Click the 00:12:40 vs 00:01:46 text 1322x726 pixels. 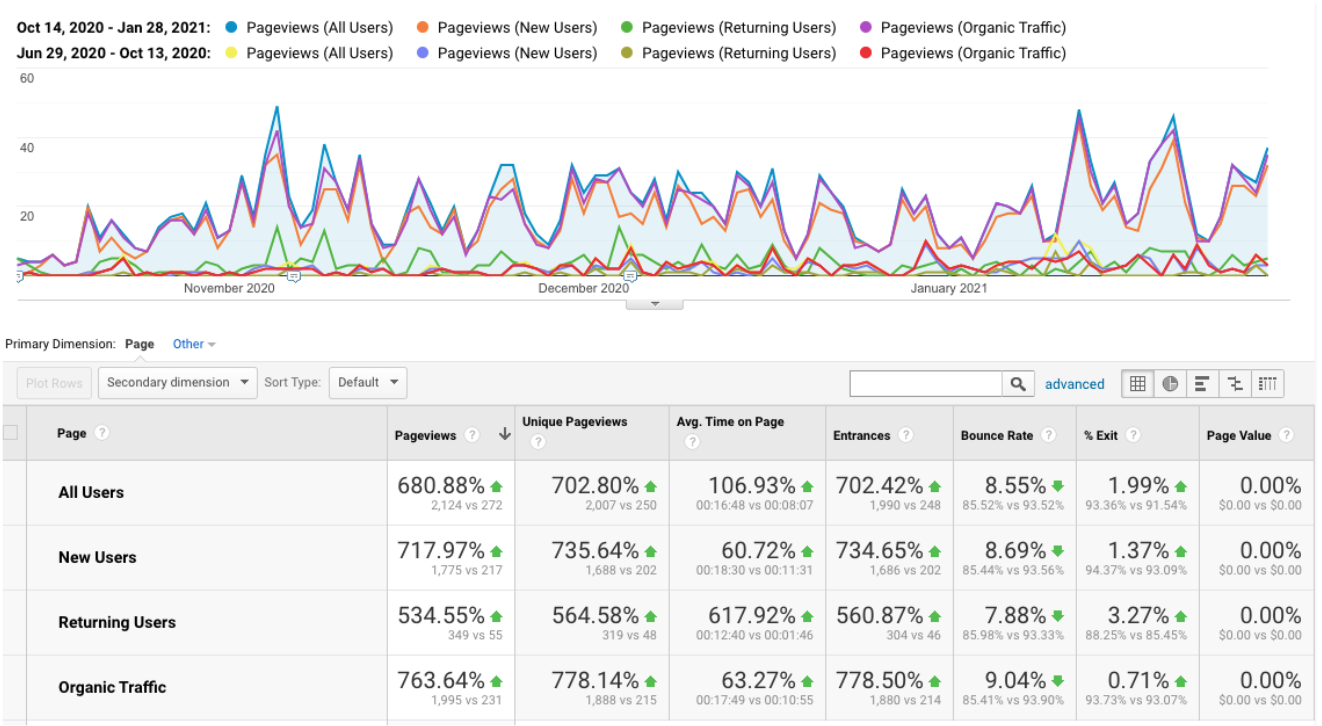pos(755,636)
